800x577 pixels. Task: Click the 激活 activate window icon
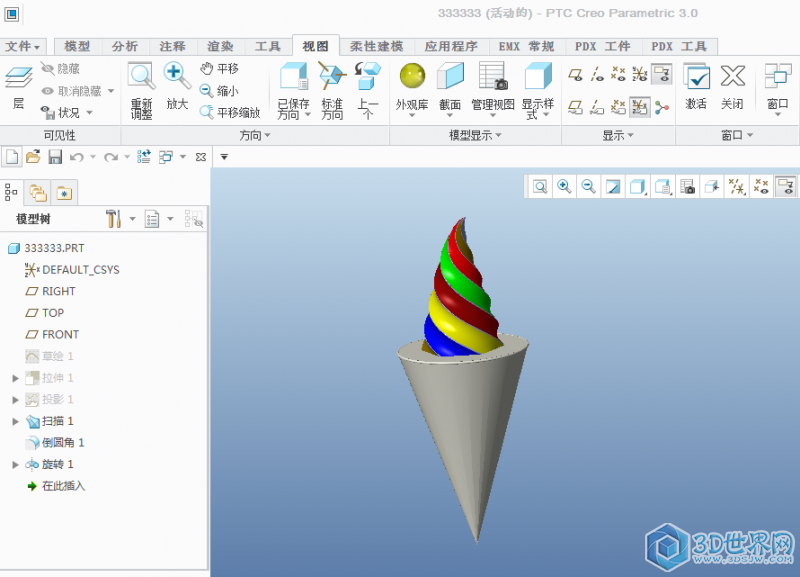[696, 86]
